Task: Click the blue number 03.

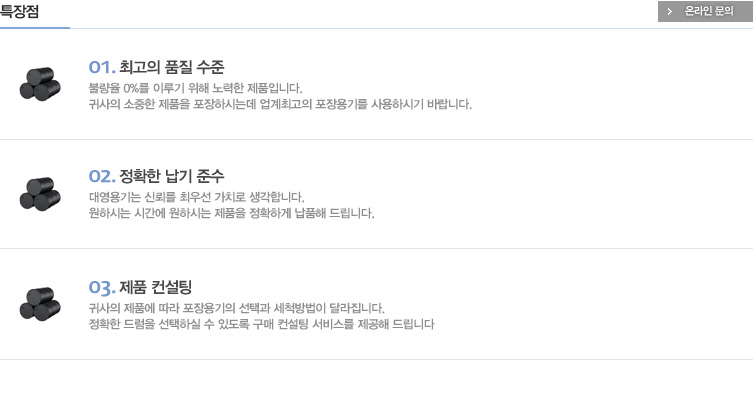Action: click(x=102, y=288)
